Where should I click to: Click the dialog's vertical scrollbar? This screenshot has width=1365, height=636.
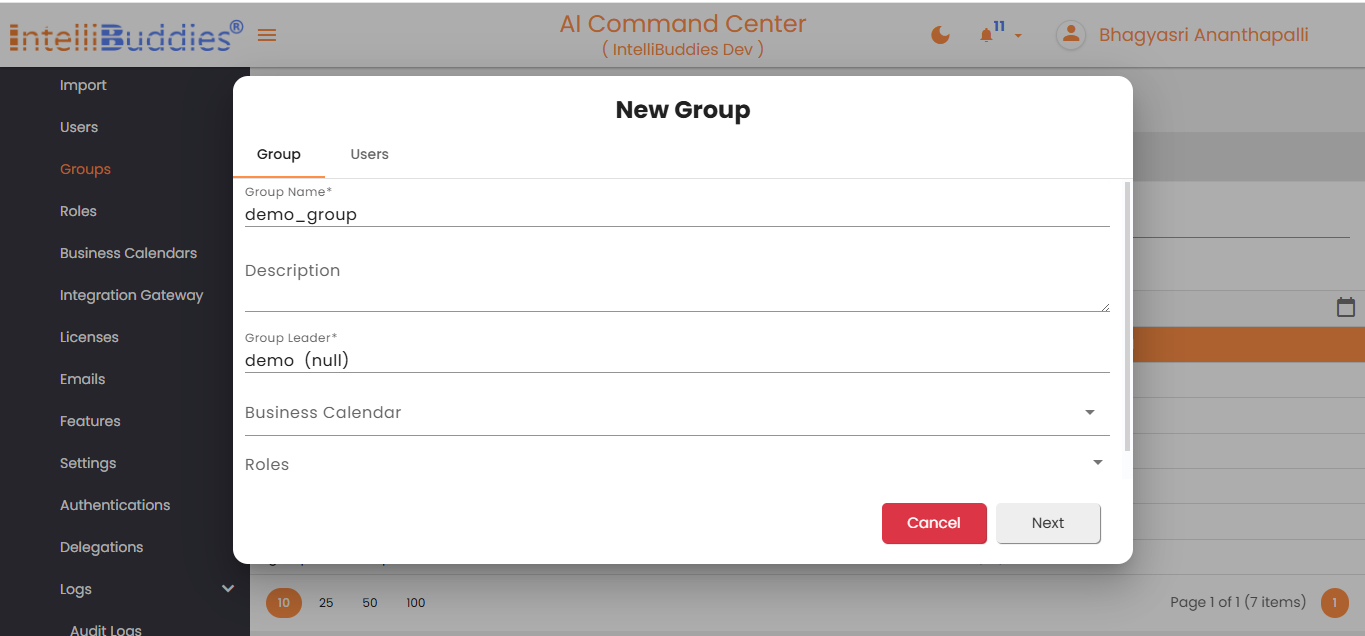[1128, 315]
